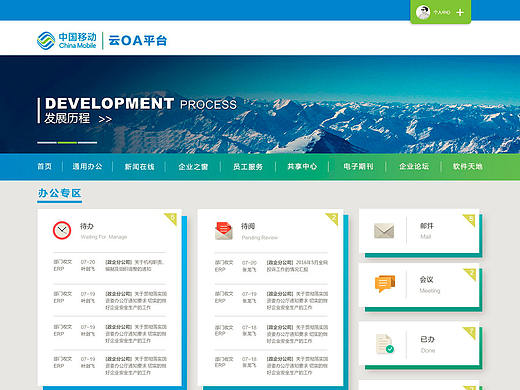This screenshot has height=390, width=520.
Task: Open the 07-20 entry in 待办 list
Action: 110,266
